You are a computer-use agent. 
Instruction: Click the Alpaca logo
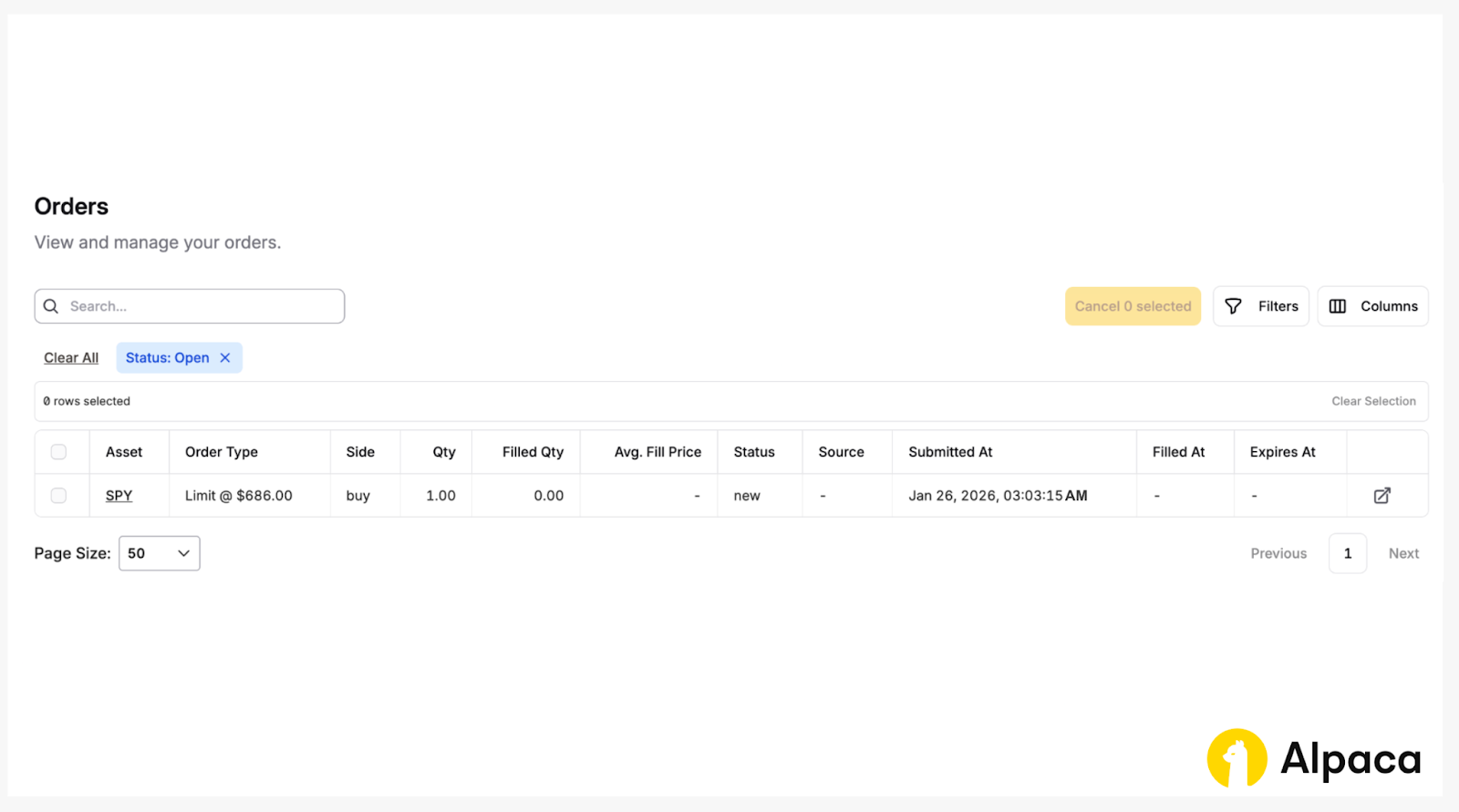pyautogui.click(x=1313, y=758)
